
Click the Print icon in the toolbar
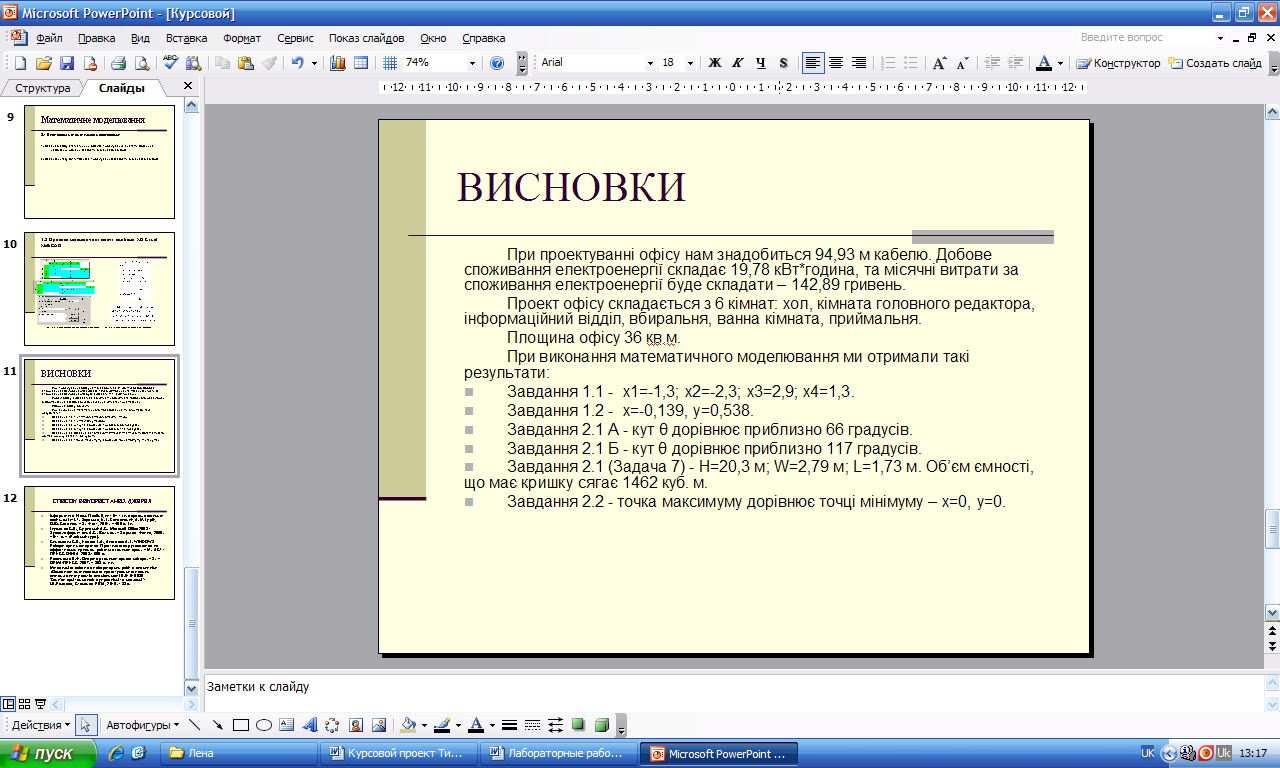point(118,63)
